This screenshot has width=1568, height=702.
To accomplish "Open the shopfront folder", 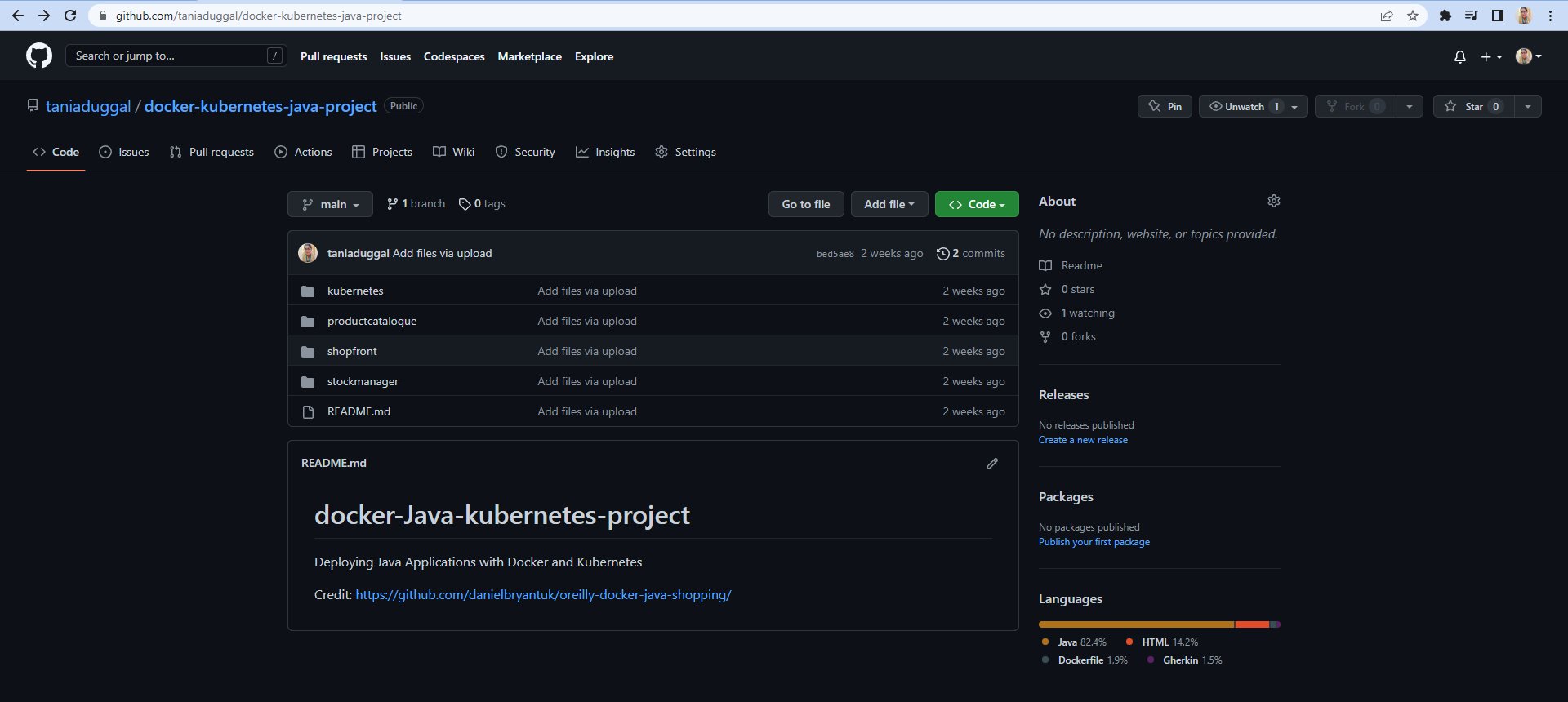I will [352, 351].
